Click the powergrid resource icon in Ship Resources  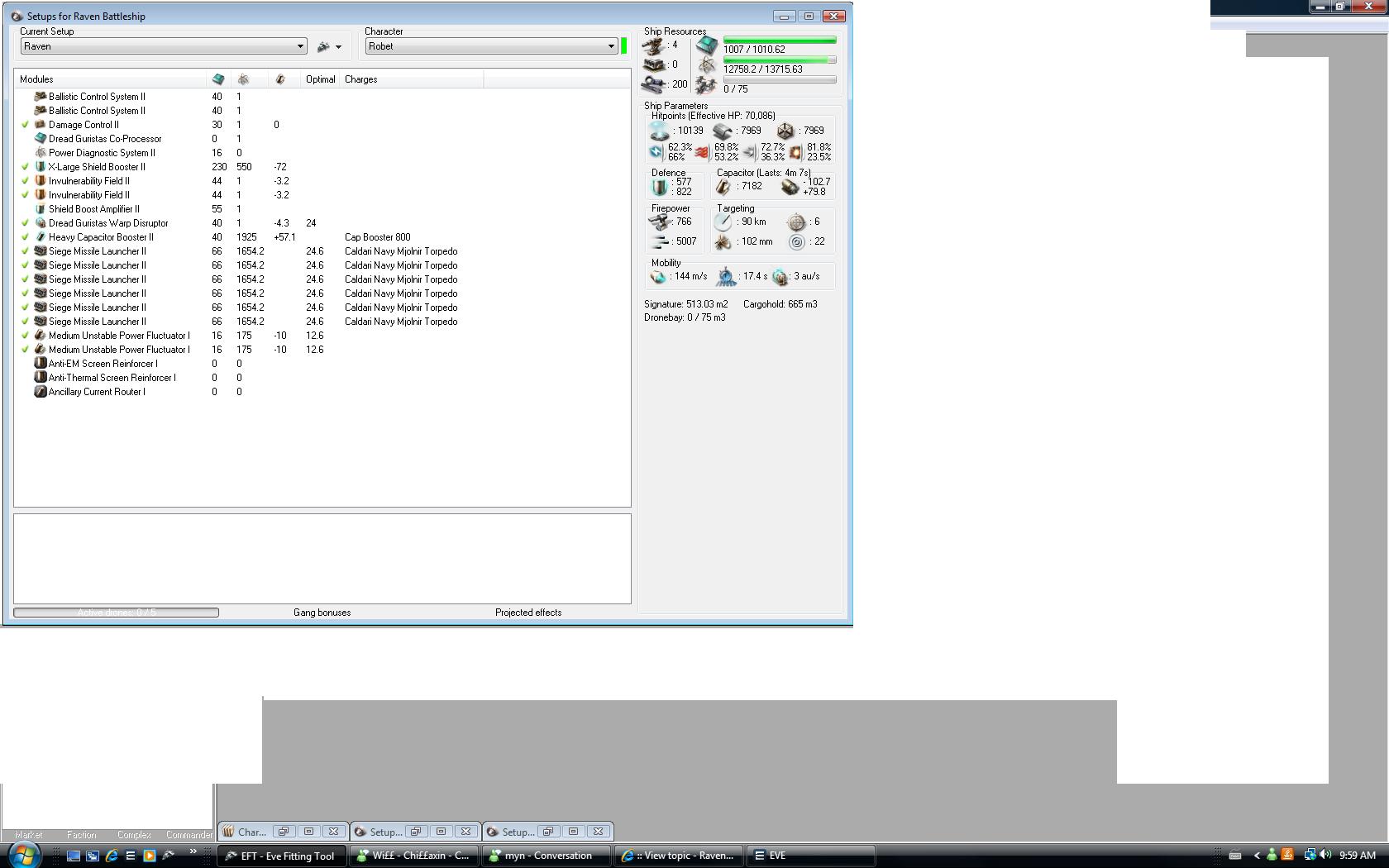(707, 64)
